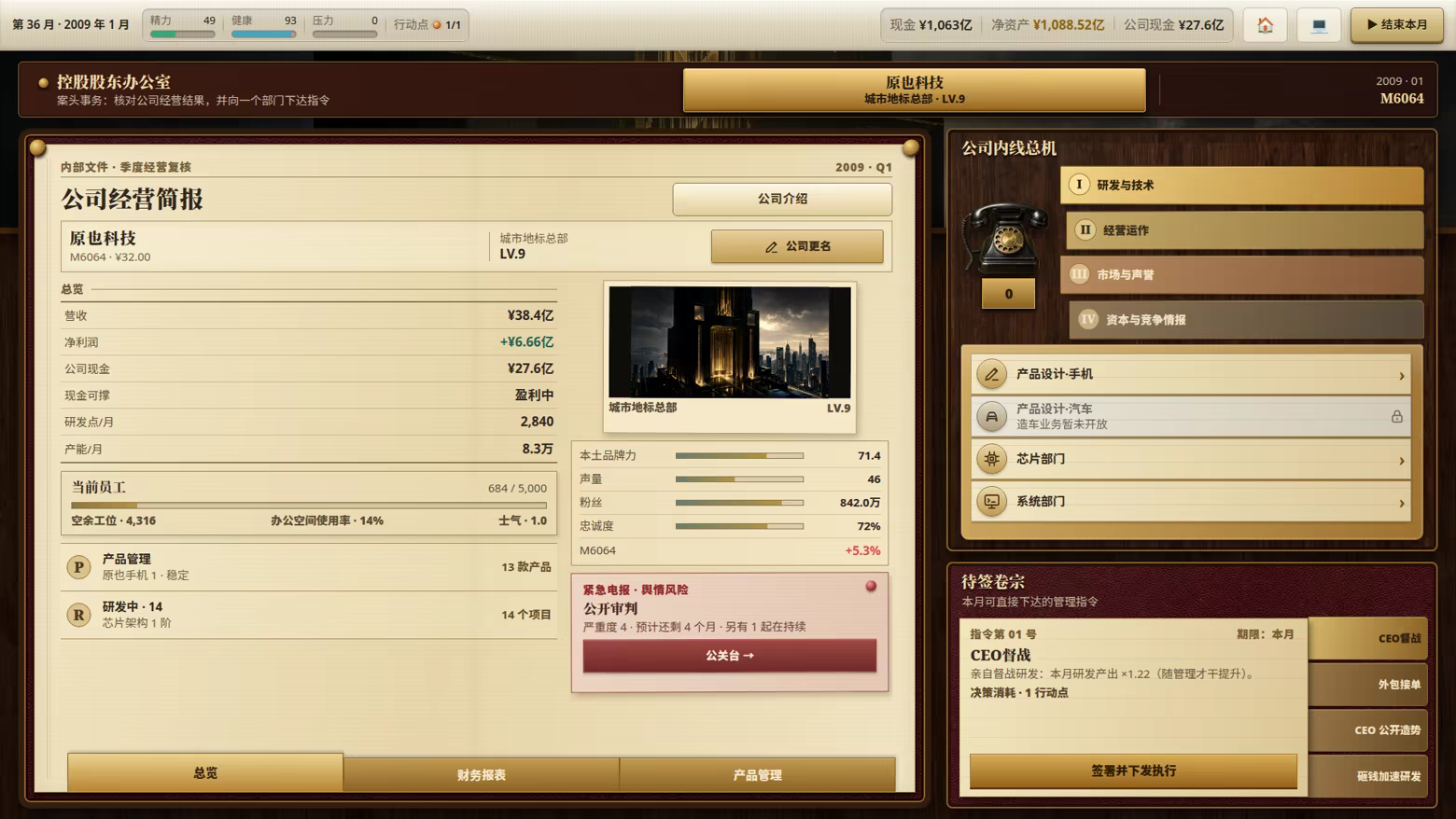
Task: Click the car icon beside 产品设计·汽车
Action: tap(991, 416)
